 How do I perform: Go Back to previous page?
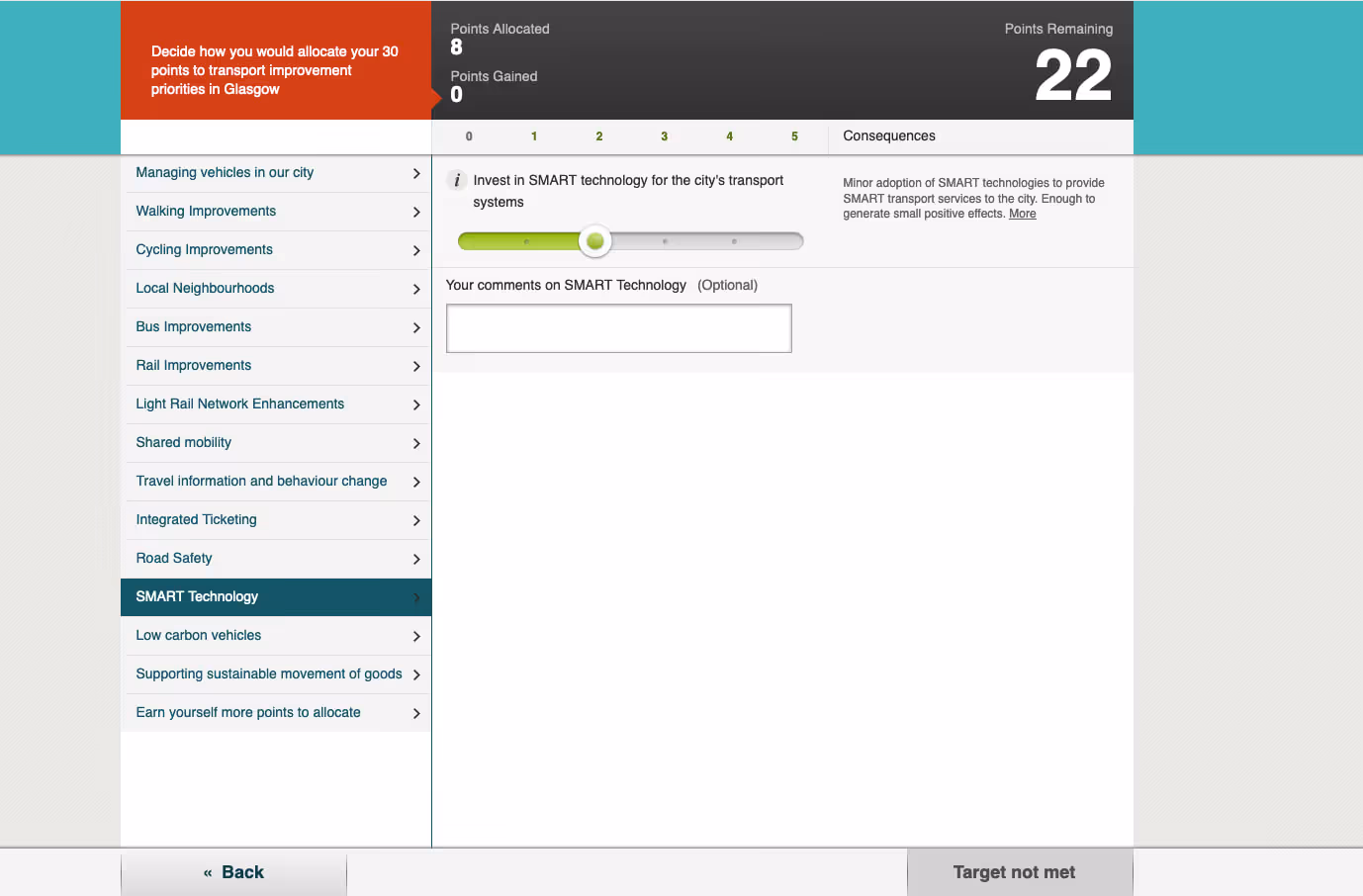click(234, 872)
